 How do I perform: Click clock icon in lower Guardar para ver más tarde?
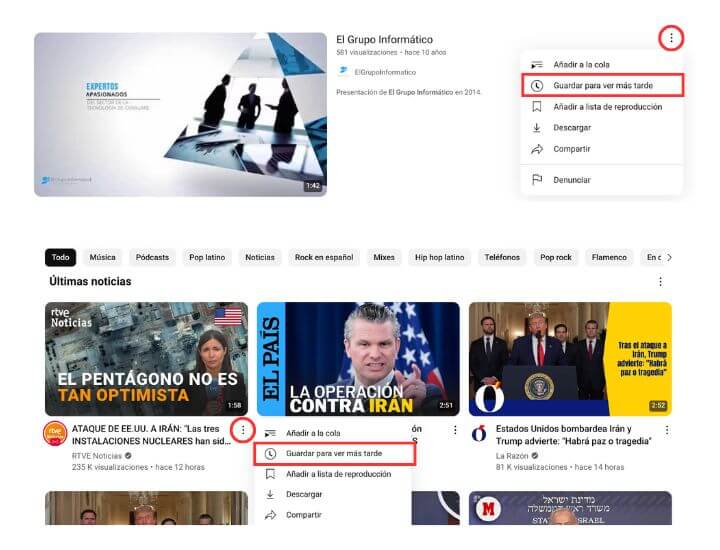(270, 454)
